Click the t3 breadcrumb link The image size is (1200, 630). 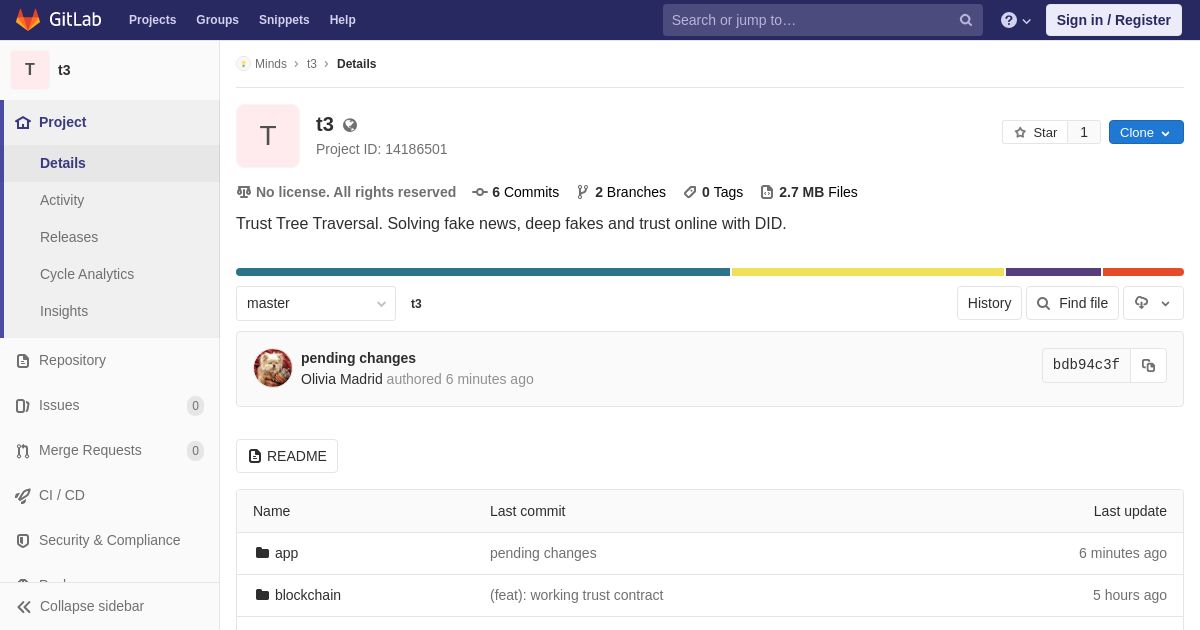pos(312,64)
